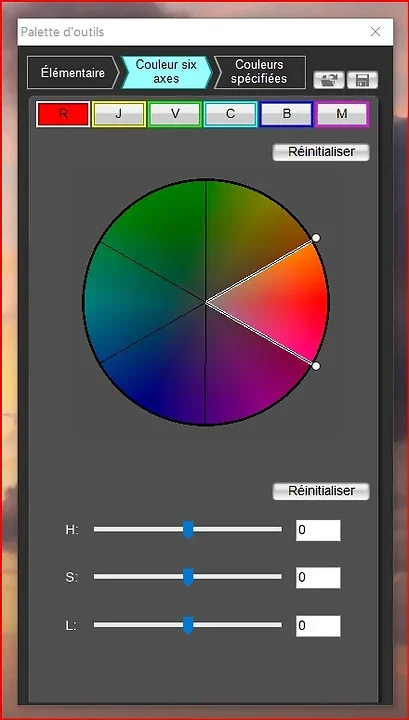This screenshot has height=720, width=409.
Task: Select the yellow J color axis
Action: tap(119, 114)
